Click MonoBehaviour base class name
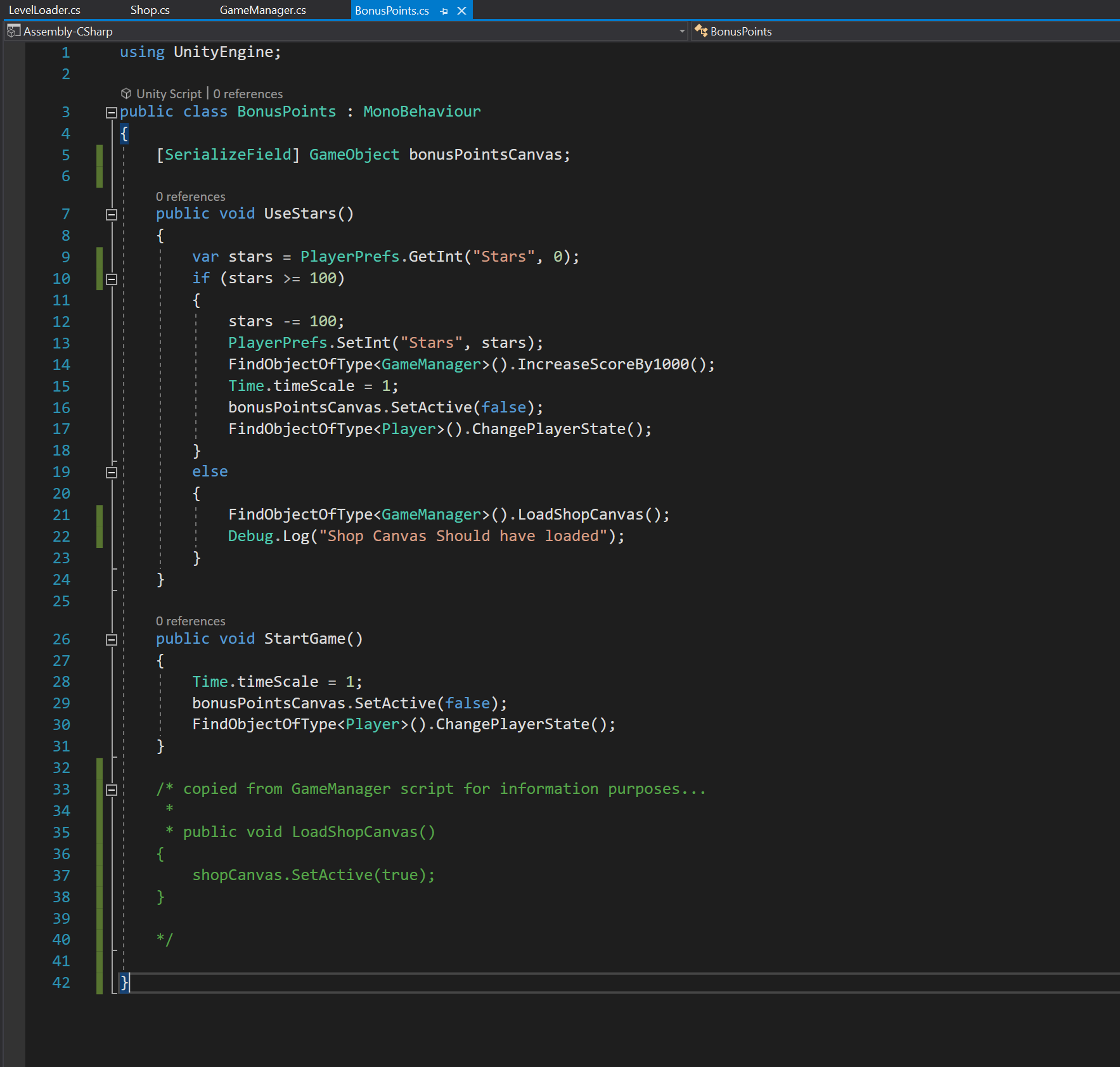Image resolution: width=1120 pixels, height=1067 pixels. 422,112
